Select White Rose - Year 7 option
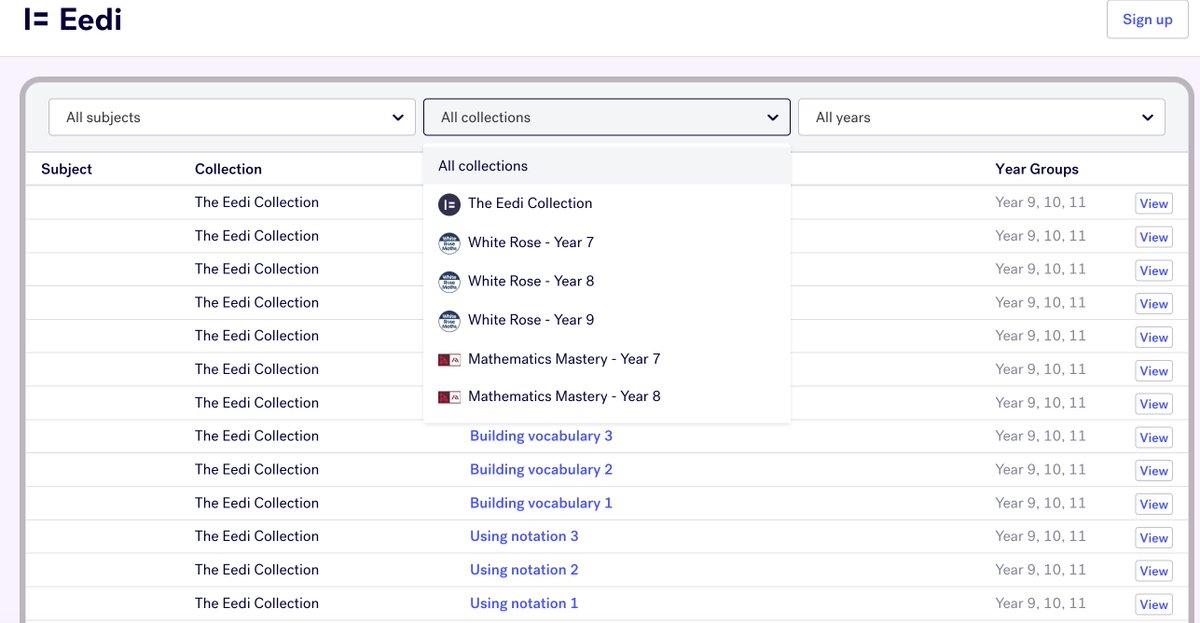This screenshot has height=623, width=1200. coord(607,242)
